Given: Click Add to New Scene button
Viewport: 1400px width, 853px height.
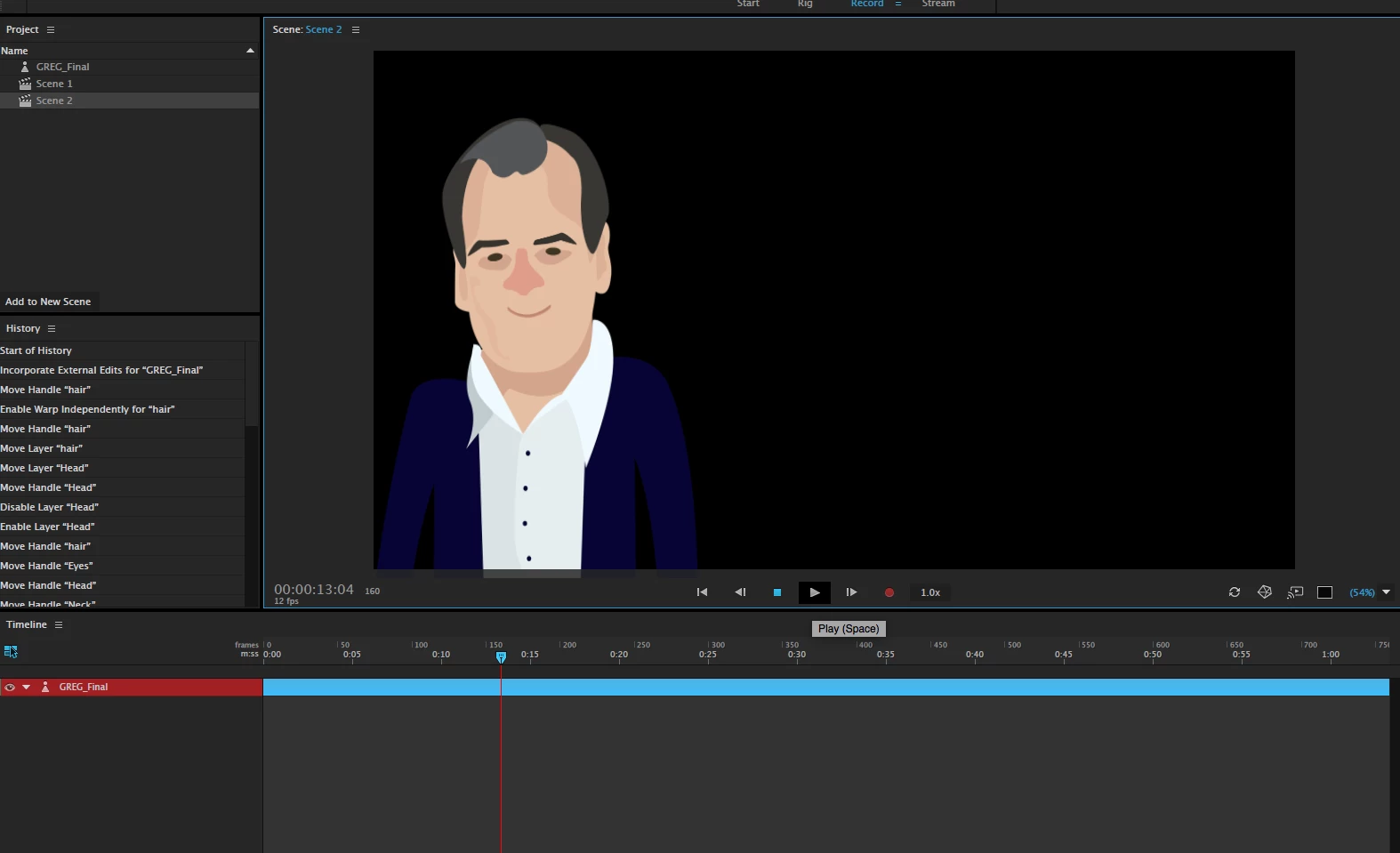Looking at the screenshot, I should click(48, 302).
